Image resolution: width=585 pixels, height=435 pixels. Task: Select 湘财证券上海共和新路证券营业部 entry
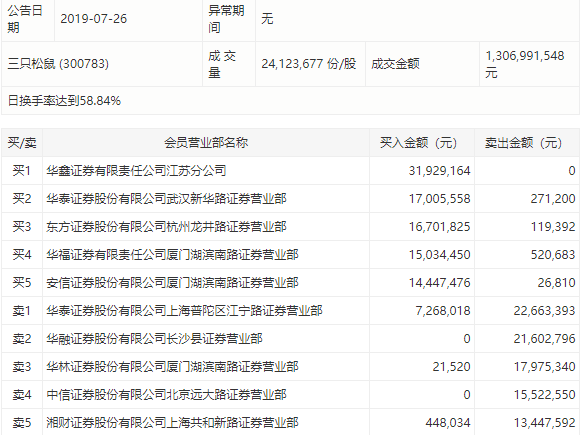[172, 423]
